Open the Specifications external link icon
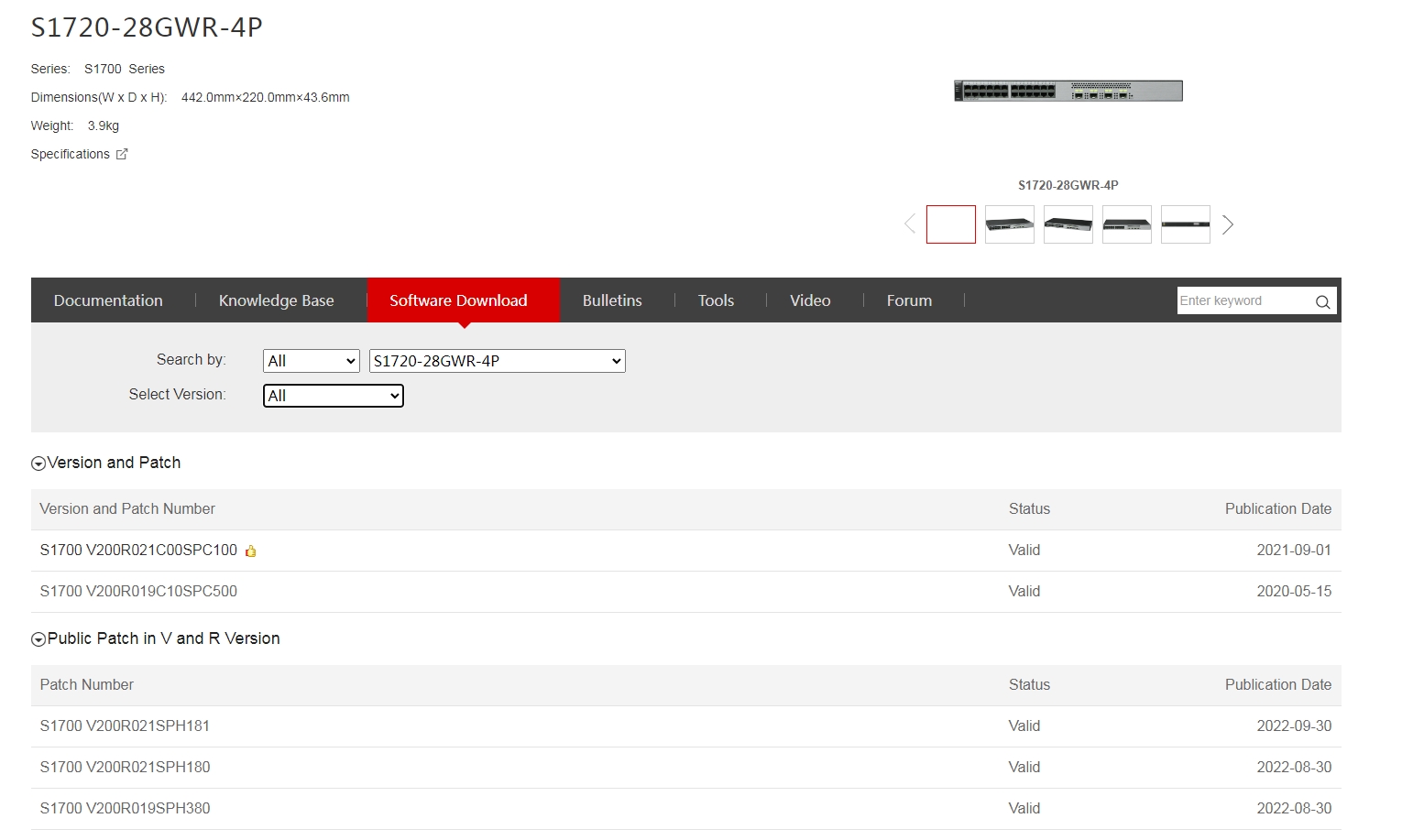 [122, 154]
